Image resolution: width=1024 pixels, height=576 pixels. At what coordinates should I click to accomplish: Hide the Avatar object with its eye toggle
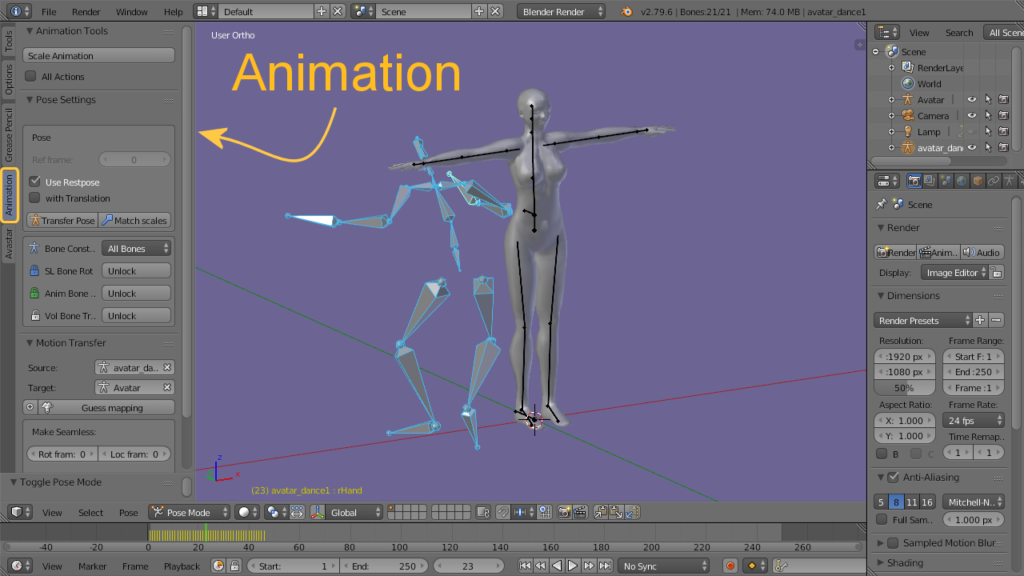(x=972, y=99)
